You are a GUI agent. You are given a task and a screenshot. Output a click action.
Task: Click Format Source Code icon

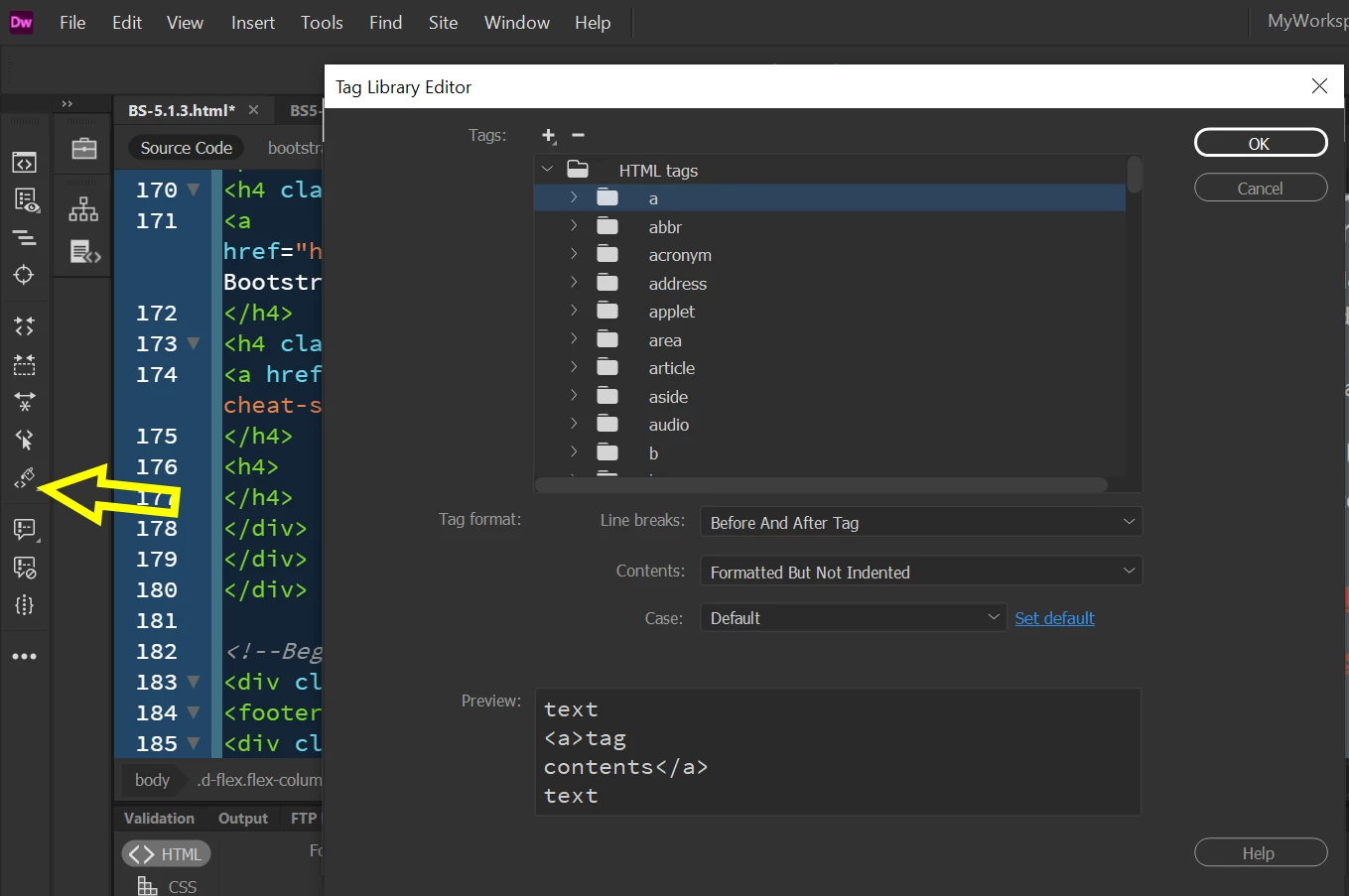point(24,479)
